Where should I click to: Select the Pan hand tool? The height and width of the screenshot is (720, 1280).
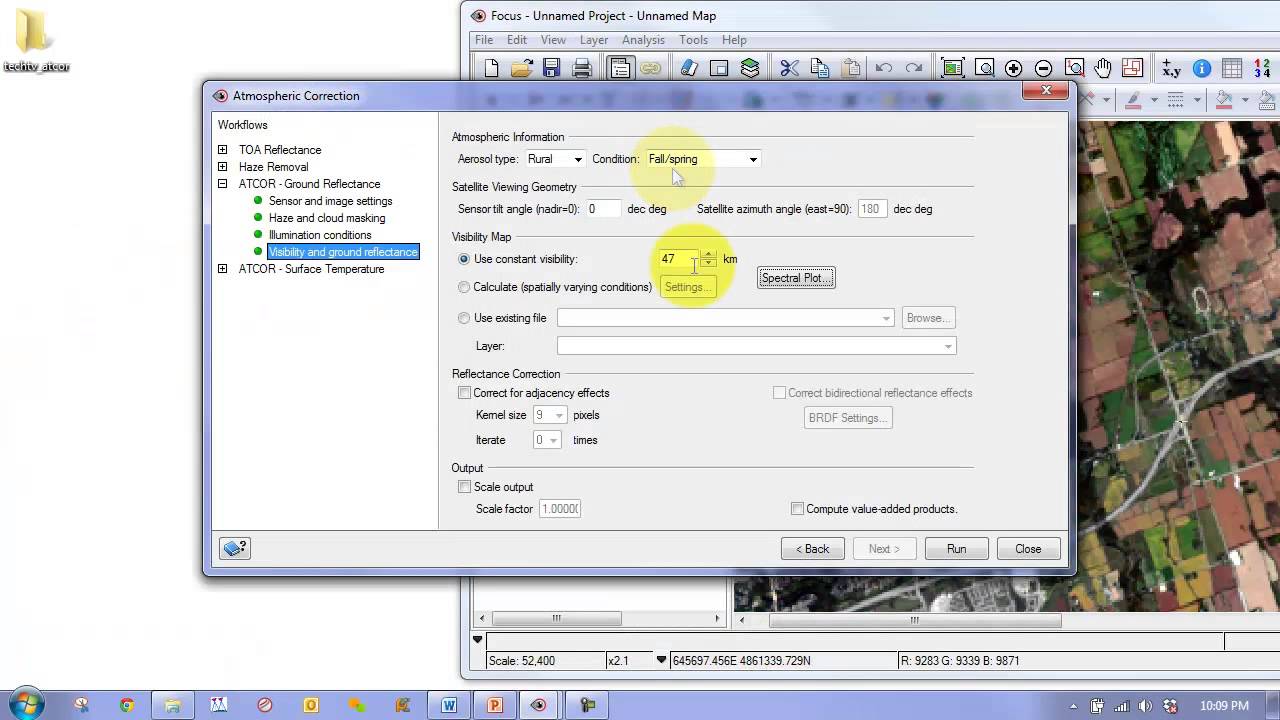pyautogui.click(x=1102, y=68)
